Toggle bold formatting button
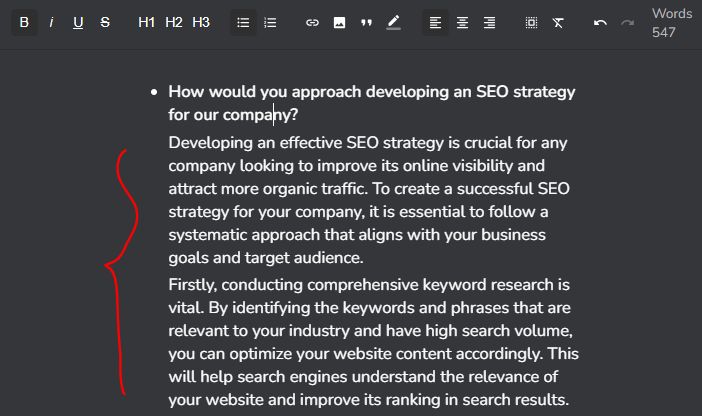702x416 pixels. pyautogui.click(x=24, y=22)
